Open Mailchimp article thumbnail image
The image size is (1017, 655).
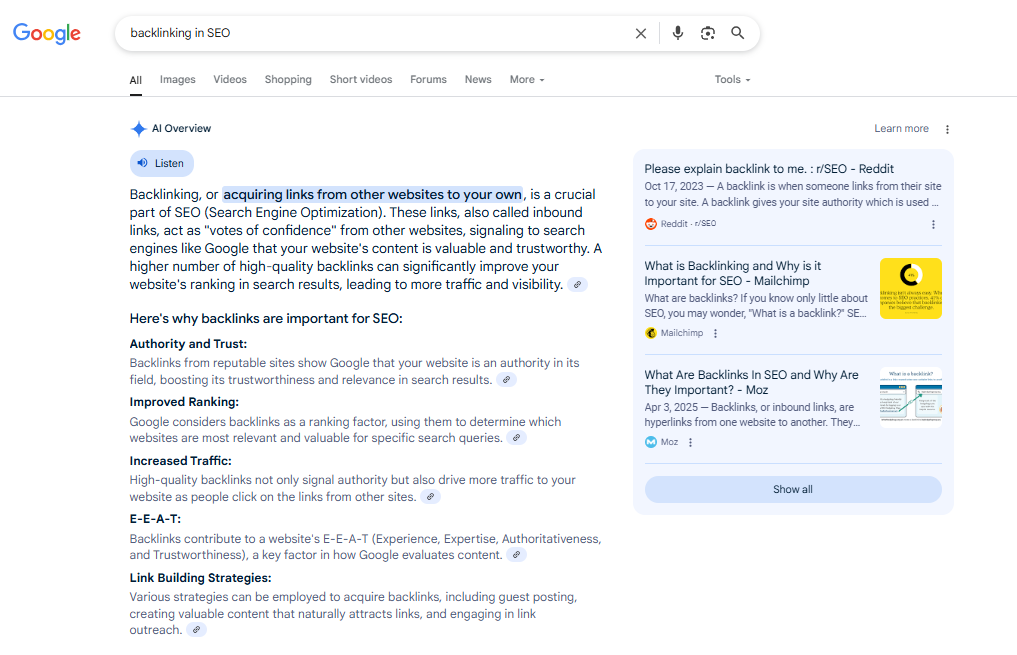point(910,289)
